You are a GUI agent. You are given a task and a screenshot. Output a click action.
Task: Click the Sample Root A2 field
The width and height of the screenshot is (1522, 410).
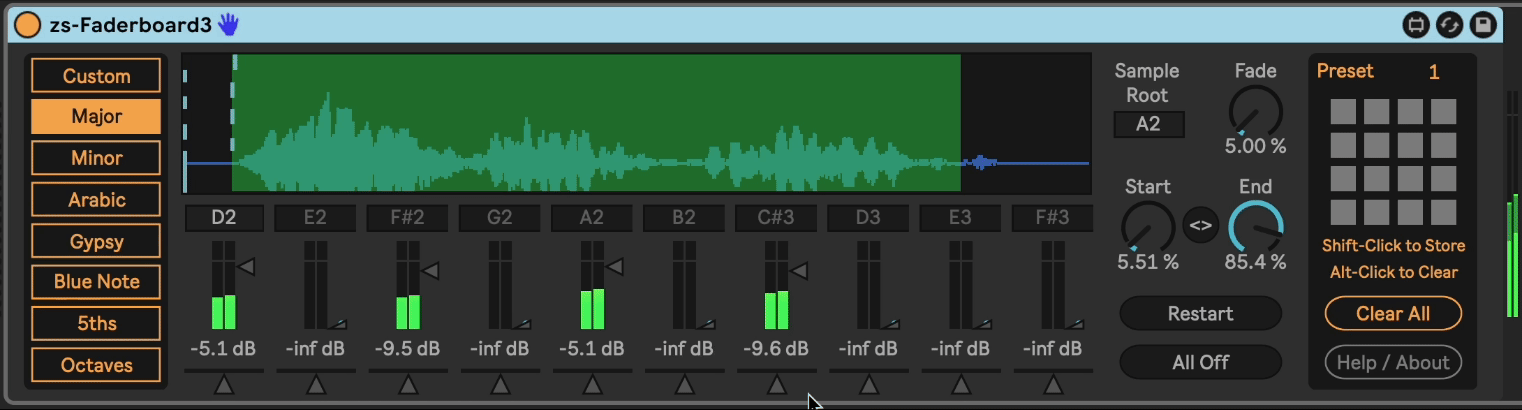click(x=1149, y=125)
